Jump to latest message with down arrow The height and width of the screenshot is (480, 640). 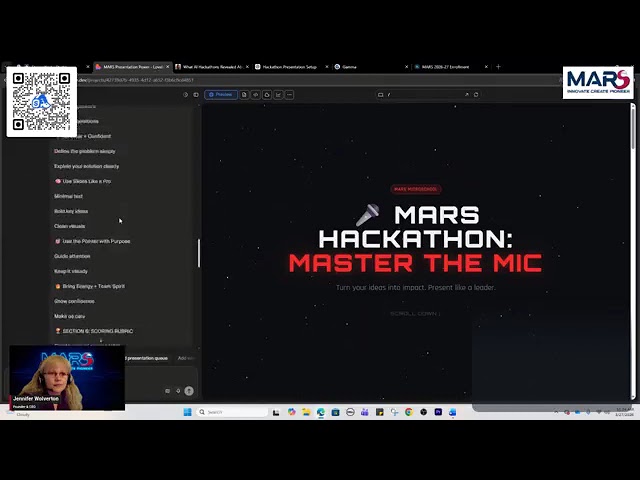pos(101,340)
